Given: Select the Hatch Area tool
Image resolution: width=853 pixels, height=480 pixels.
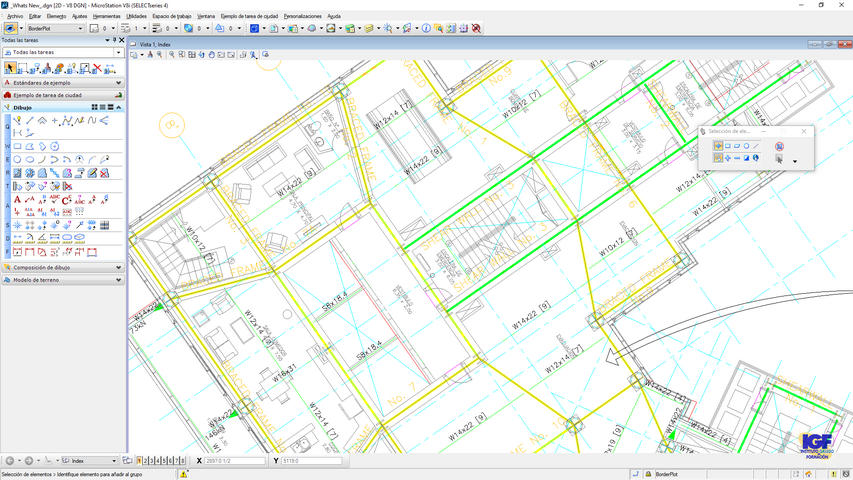Looking at the screenshot, I should click(x=17, y=173).
